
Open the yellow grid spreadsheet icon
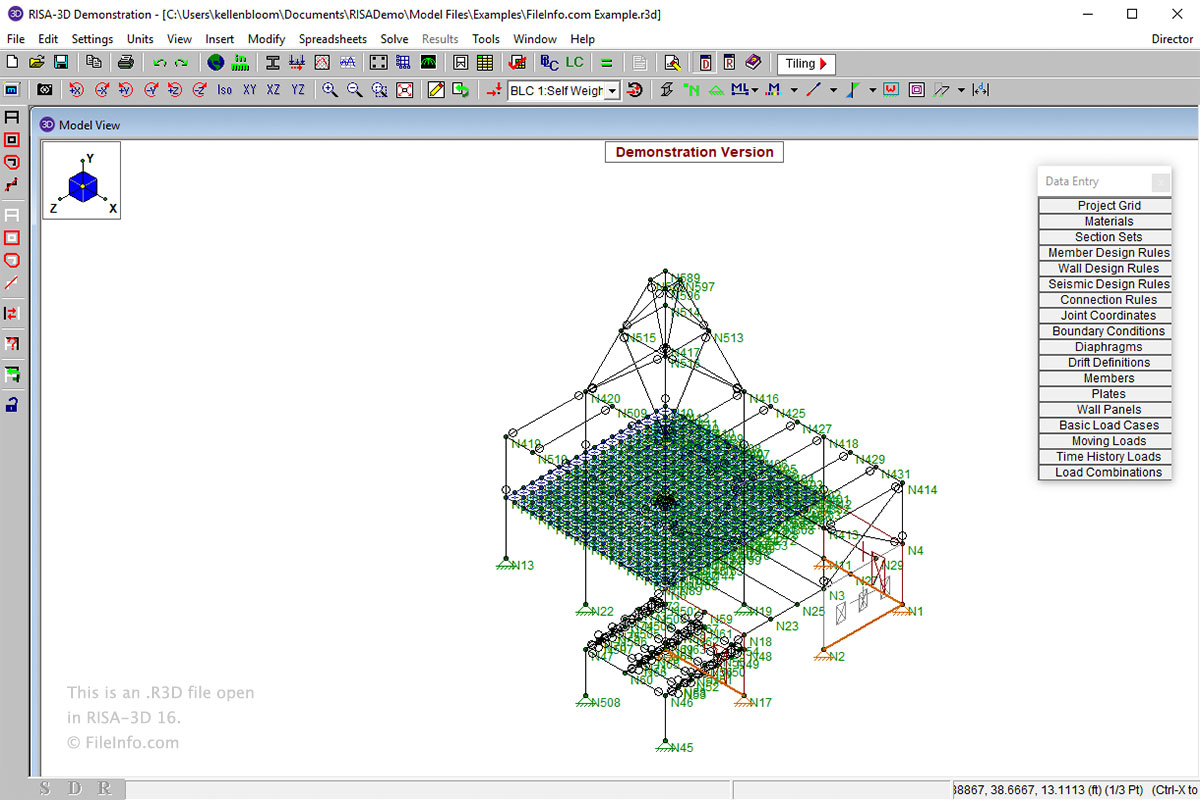tap(485, 63)
